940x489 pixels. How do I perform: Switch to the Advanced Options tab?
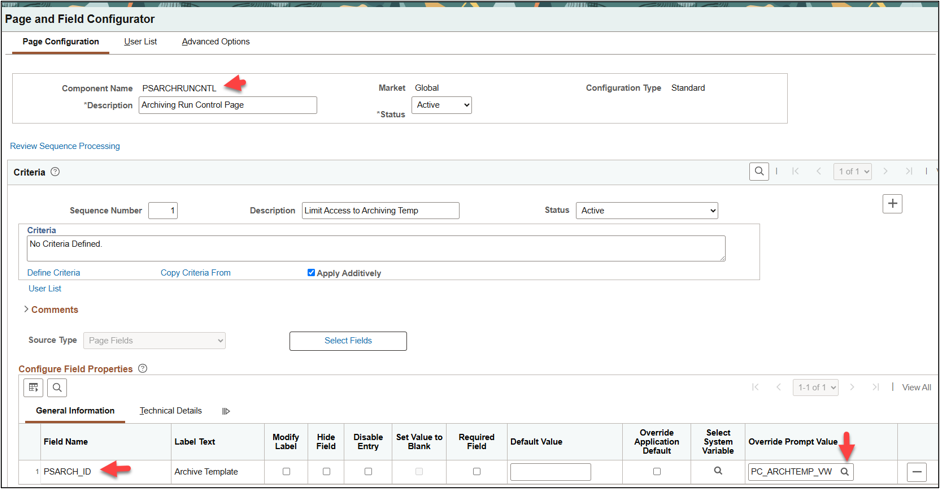216,41
